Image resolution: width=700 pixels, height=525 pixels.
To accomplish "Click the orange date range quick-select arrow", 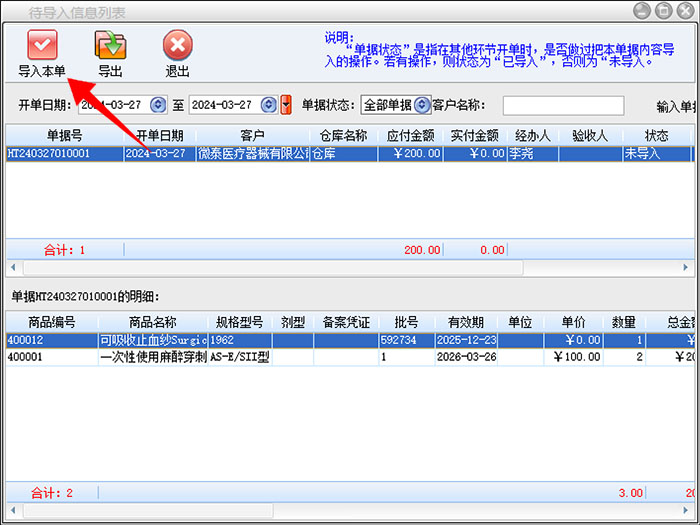I will (x=286, y=105).
